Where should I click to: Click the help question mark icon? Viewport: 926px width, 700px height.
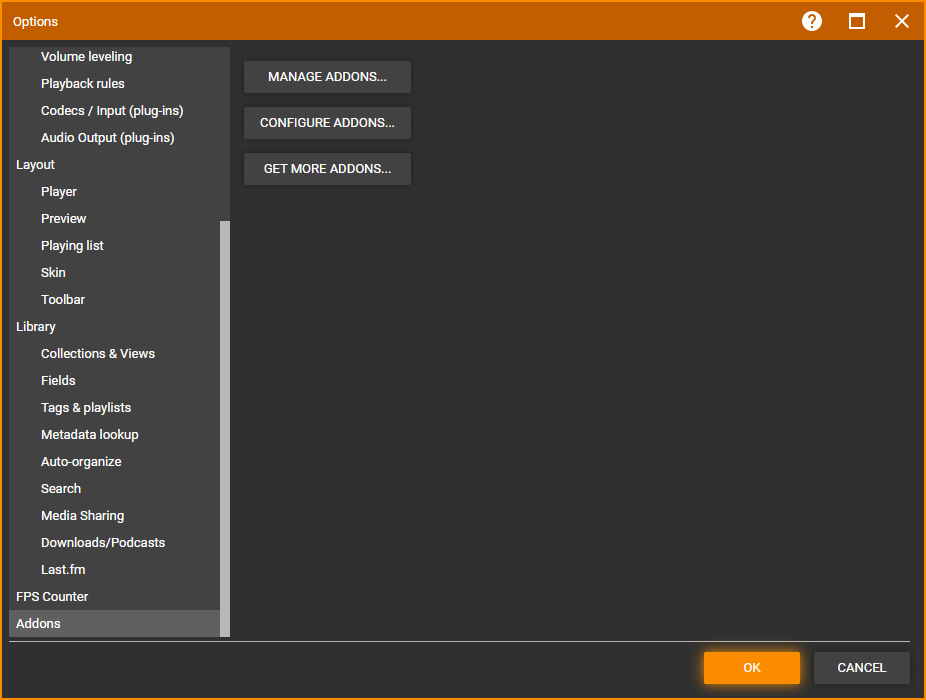[812, 21]
